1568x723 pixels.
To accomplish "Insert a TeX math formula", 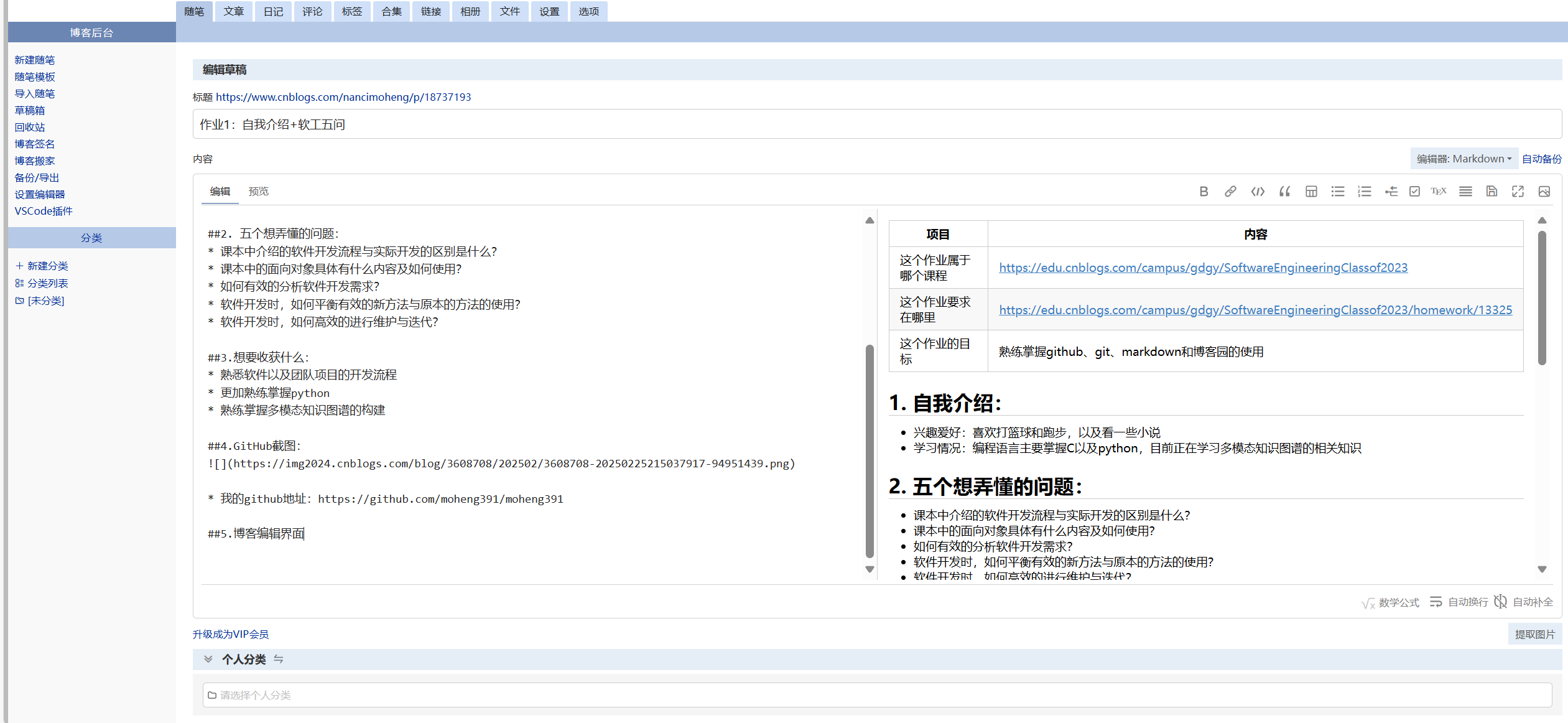I will 1439,192.
